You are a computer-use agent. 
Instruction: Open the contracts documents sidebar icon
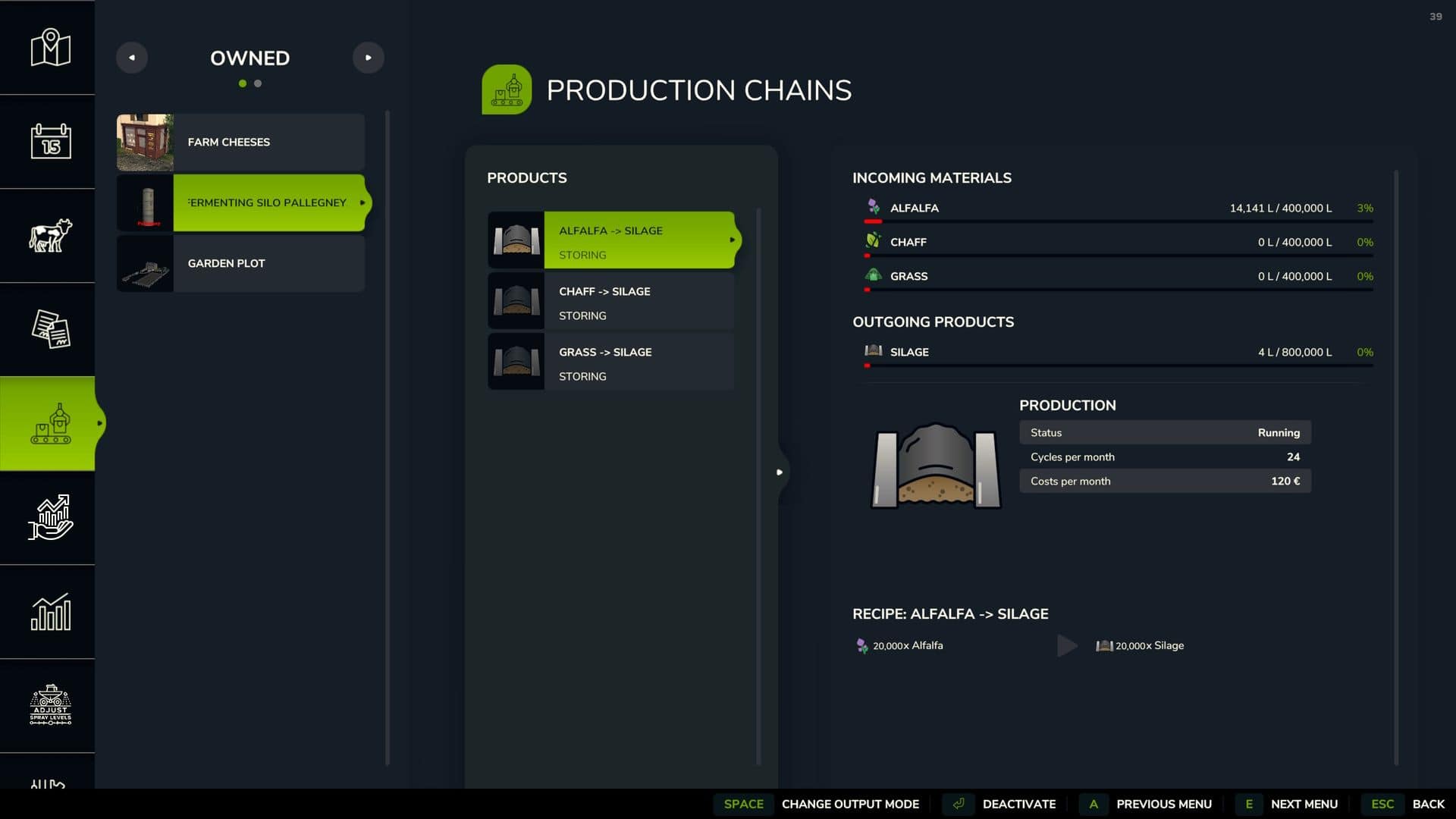pyautogui.click(x=50, y=329)
